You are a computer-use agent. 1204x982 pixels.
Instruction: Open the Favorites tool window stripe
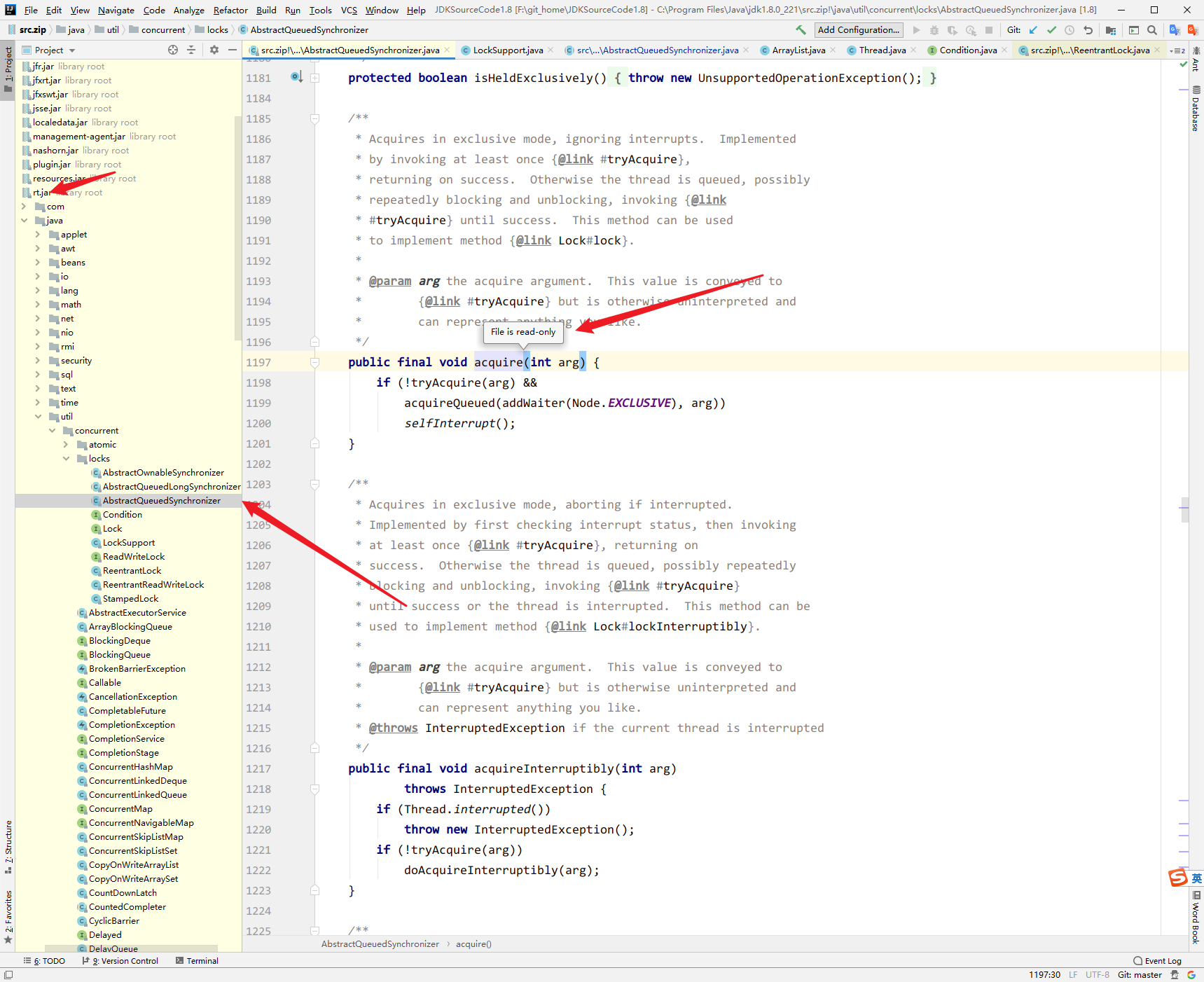8,917
